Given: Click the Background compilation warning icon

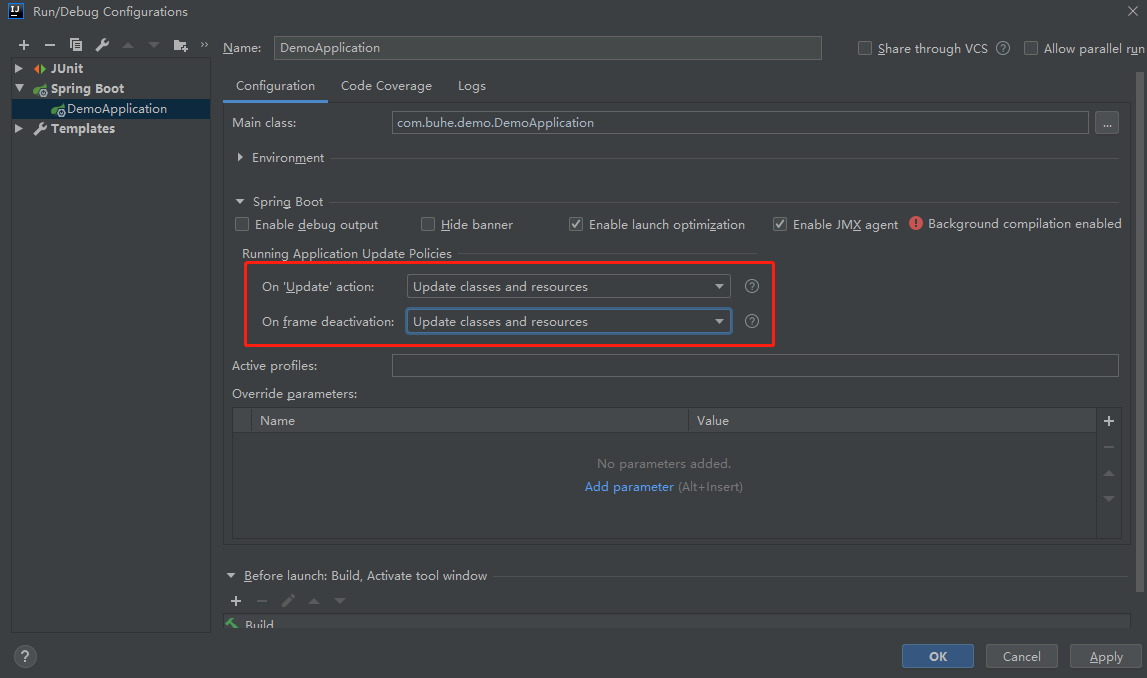Looking at the screenshot, I should [916, 223].
